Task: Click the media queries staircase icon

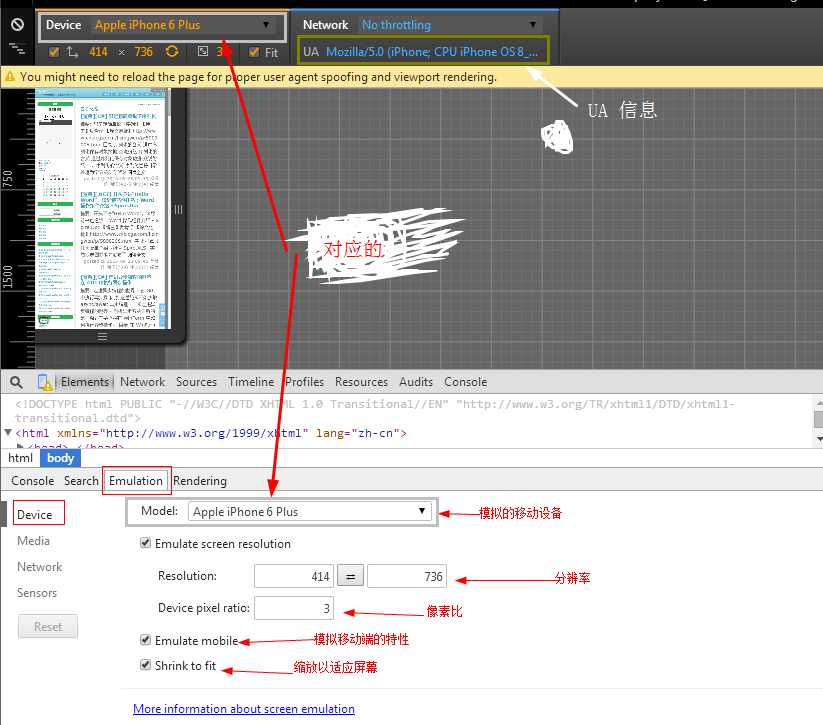Action: click(x=17, y=49)
